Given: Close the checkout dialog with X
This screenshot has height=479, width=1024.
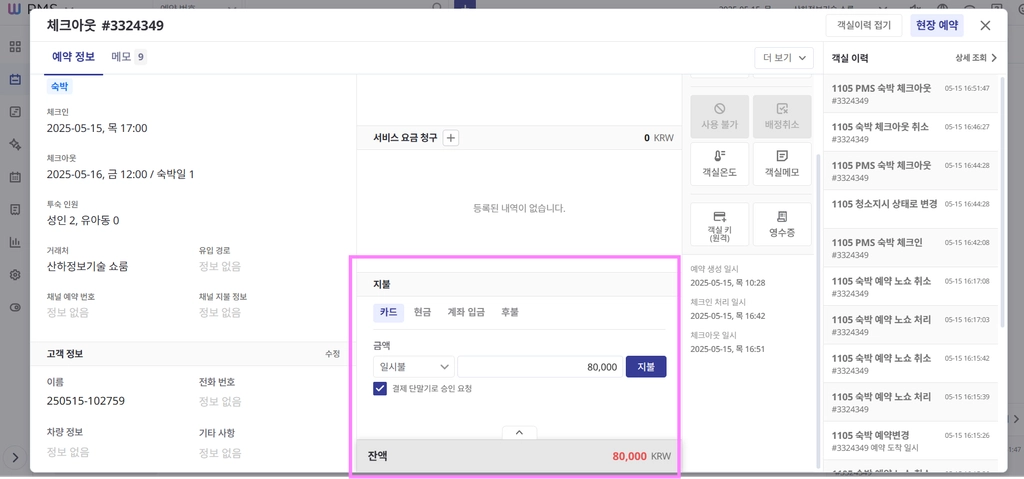Looking at the screenshot, I should pos(985,25).
